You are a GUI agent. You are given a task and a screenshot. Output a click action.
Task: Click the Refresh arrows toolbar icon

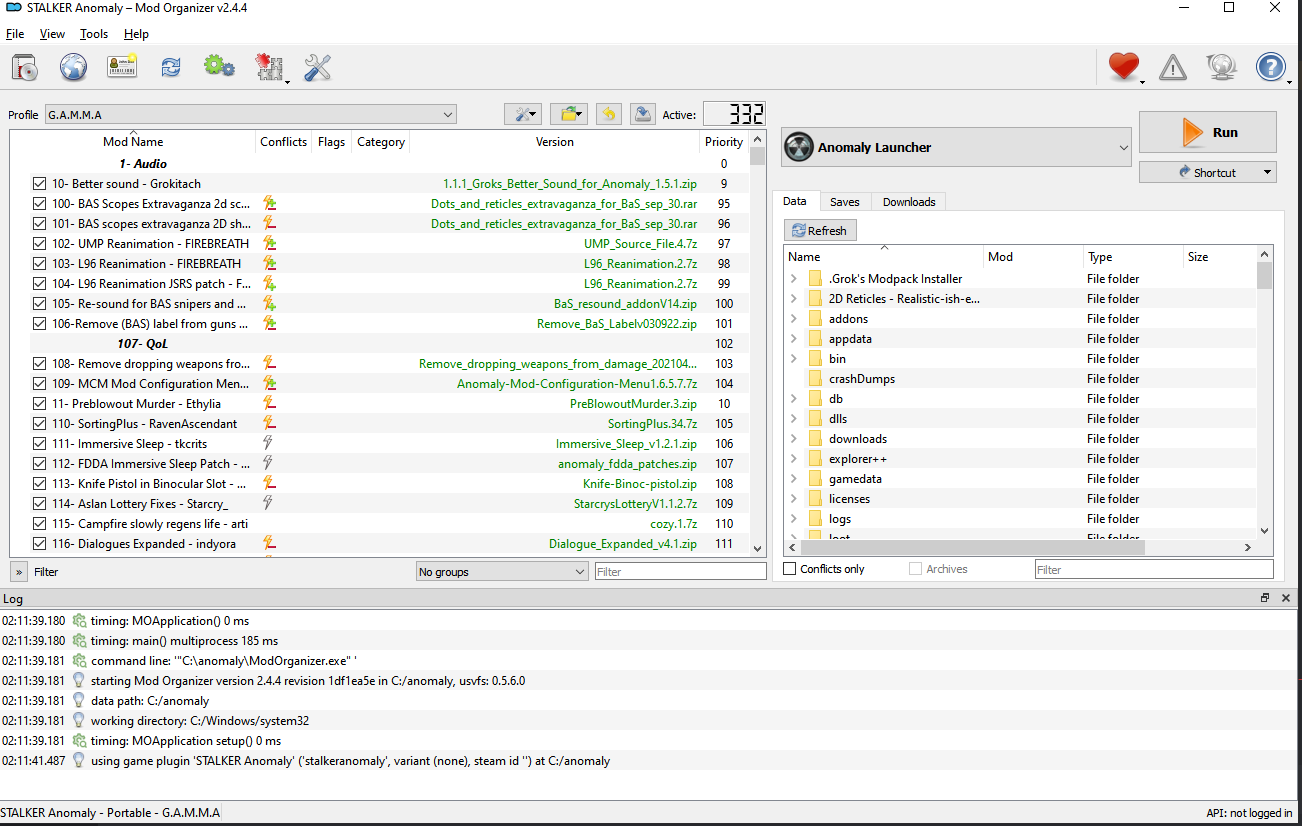[x=171, y=68]
